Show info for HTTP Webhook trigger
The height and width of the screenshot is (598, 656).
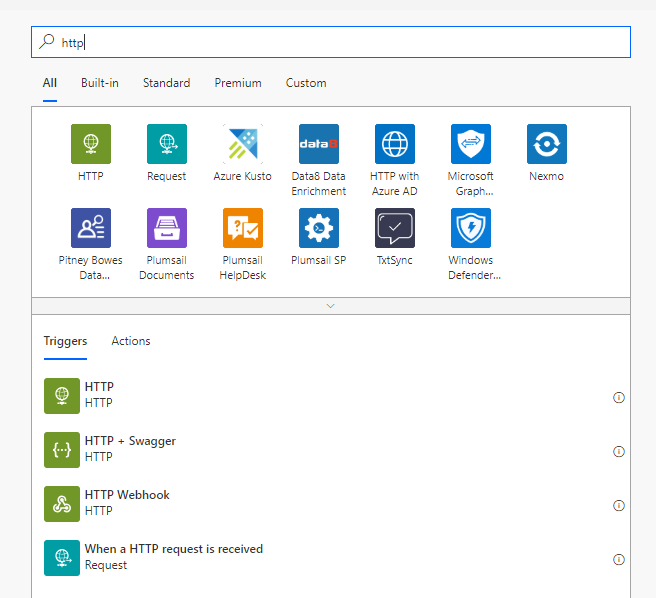coord(619,506)
